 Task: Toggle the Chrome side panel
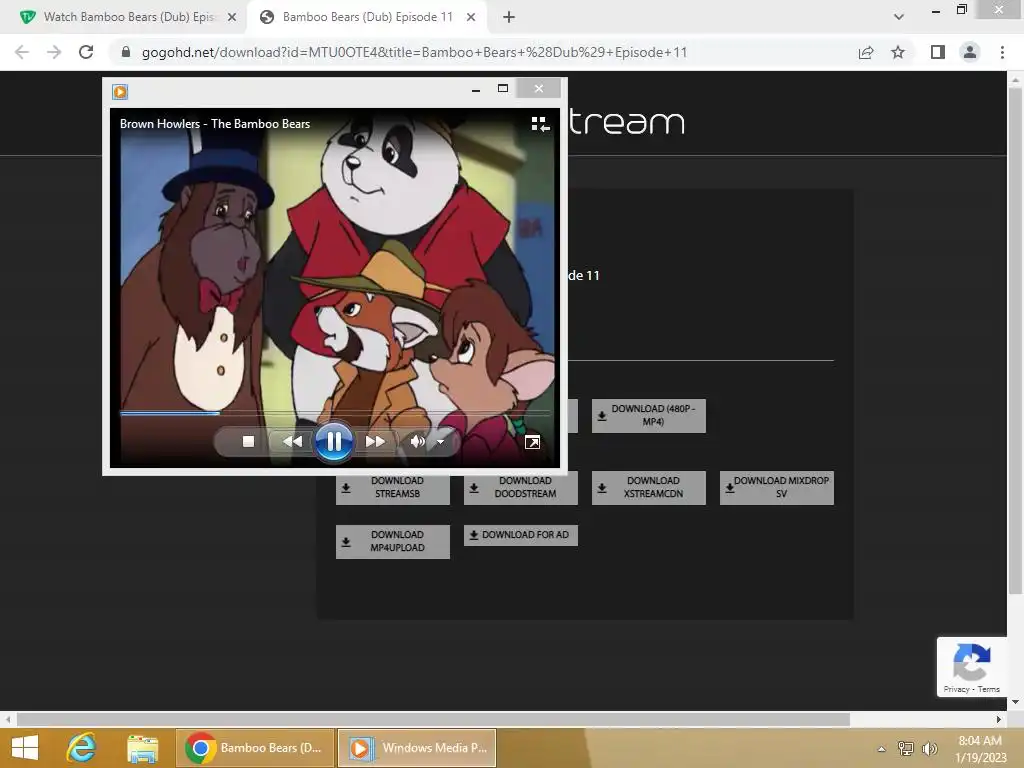pyautogui.click(x=938, y=52)
